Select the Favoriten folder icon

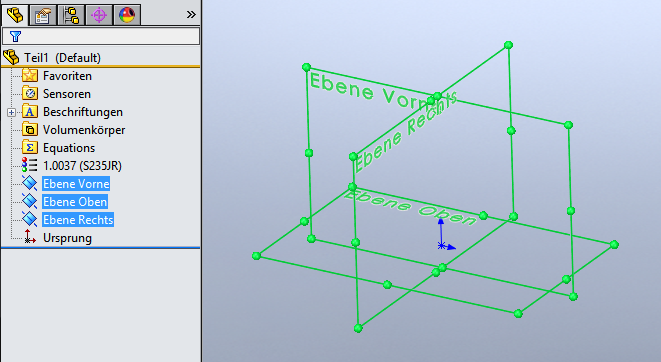click(x=30, y=75)
